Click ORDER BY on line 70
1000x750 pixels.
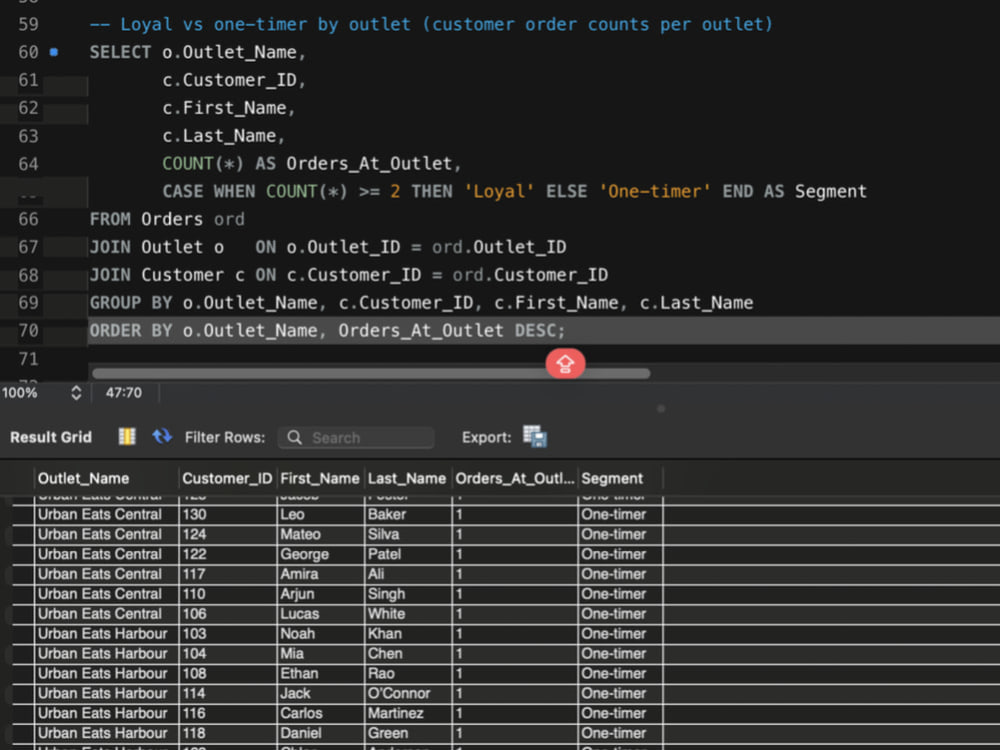[x=131, y=330]
